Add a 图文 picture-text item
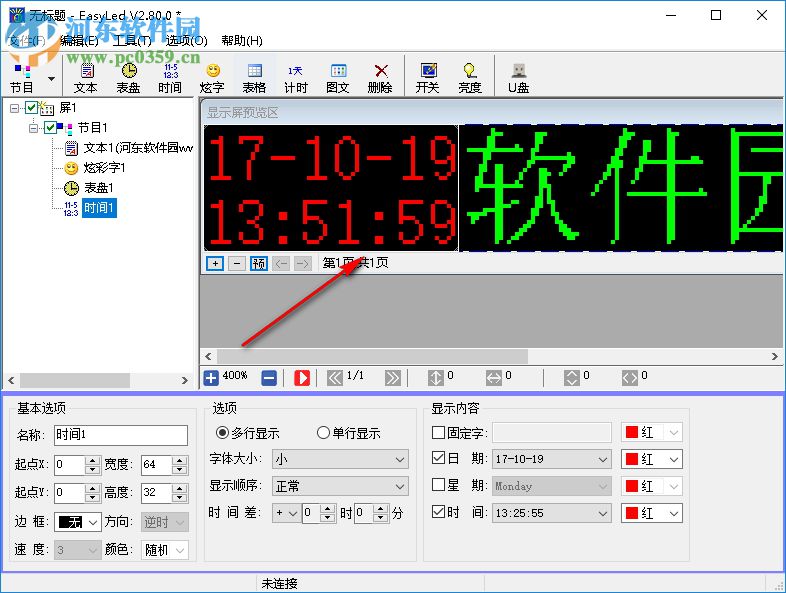Screen dimensions: 786x593 (338, 78)
